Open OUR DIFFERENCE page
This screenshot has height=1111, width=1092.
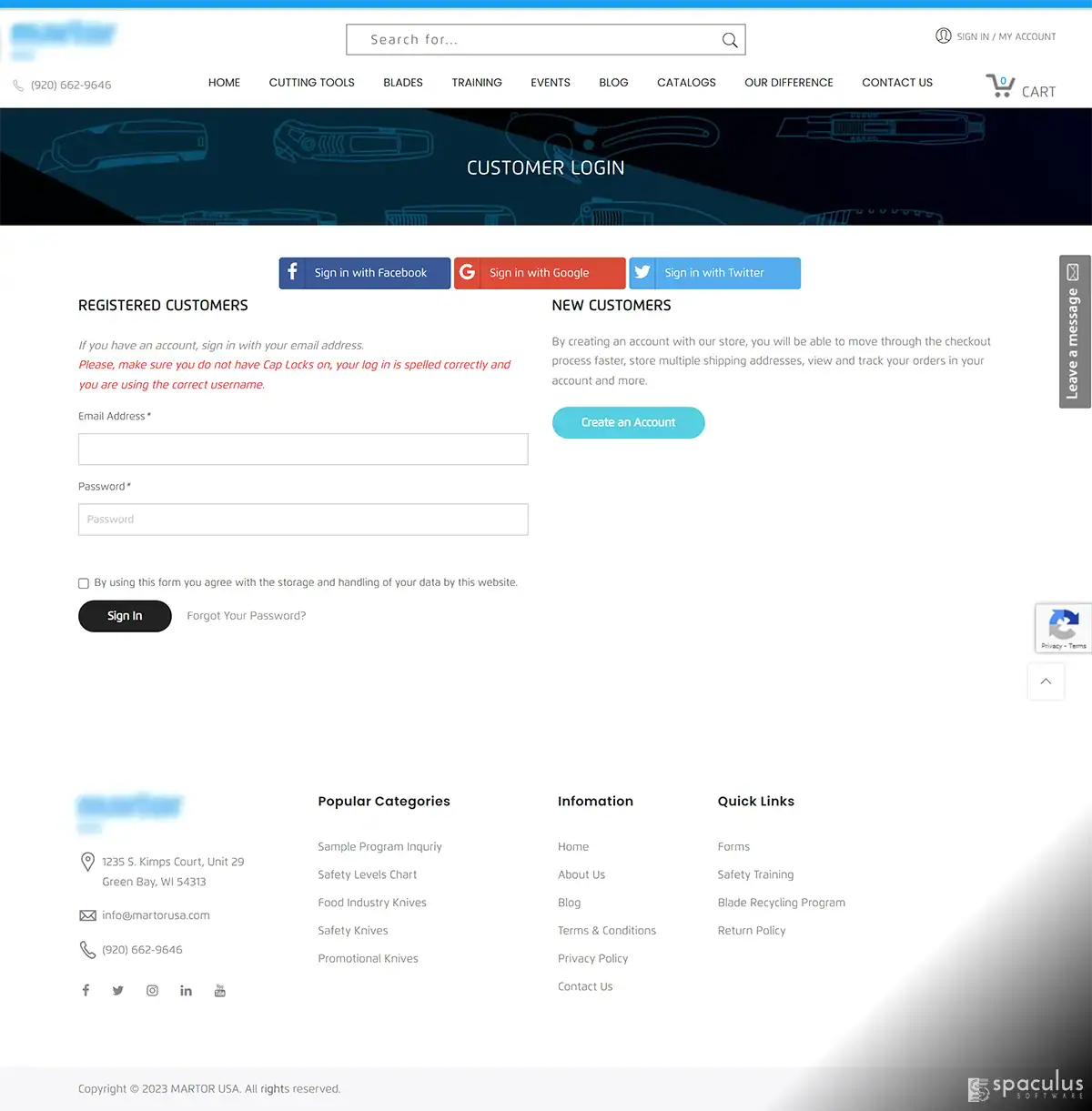789,83
